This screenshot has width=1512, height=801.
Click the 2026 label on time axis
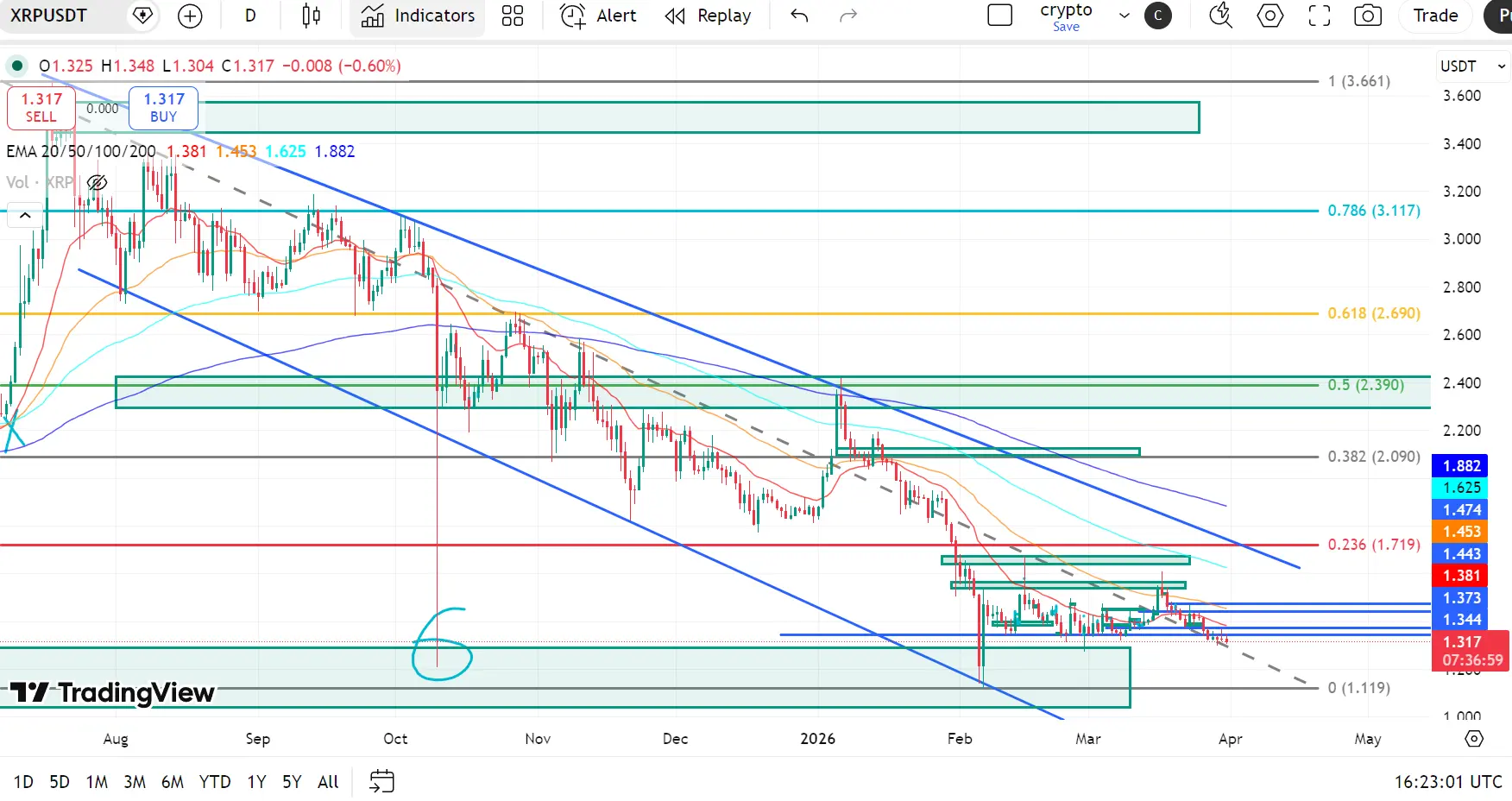click(x=817, y=739)
